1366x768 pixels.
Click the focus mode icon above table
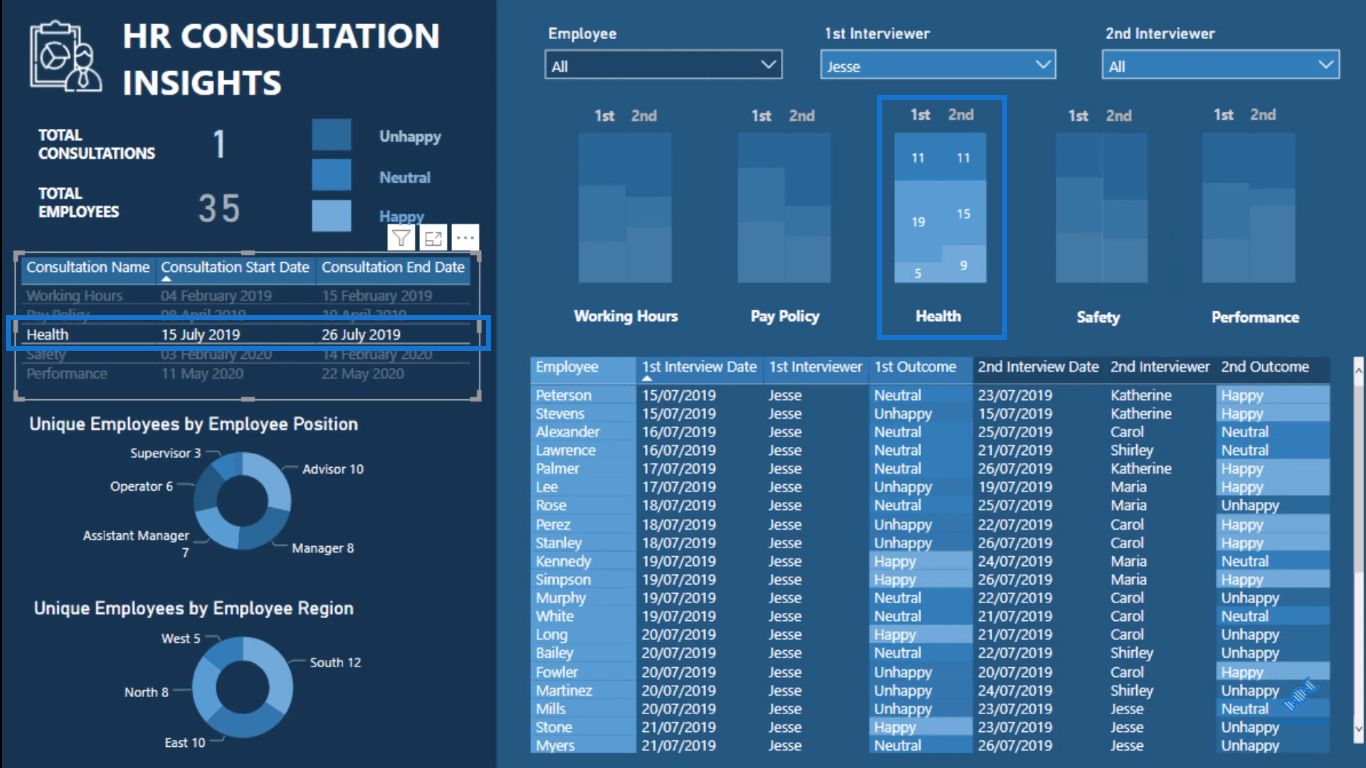tap(433, 238)
